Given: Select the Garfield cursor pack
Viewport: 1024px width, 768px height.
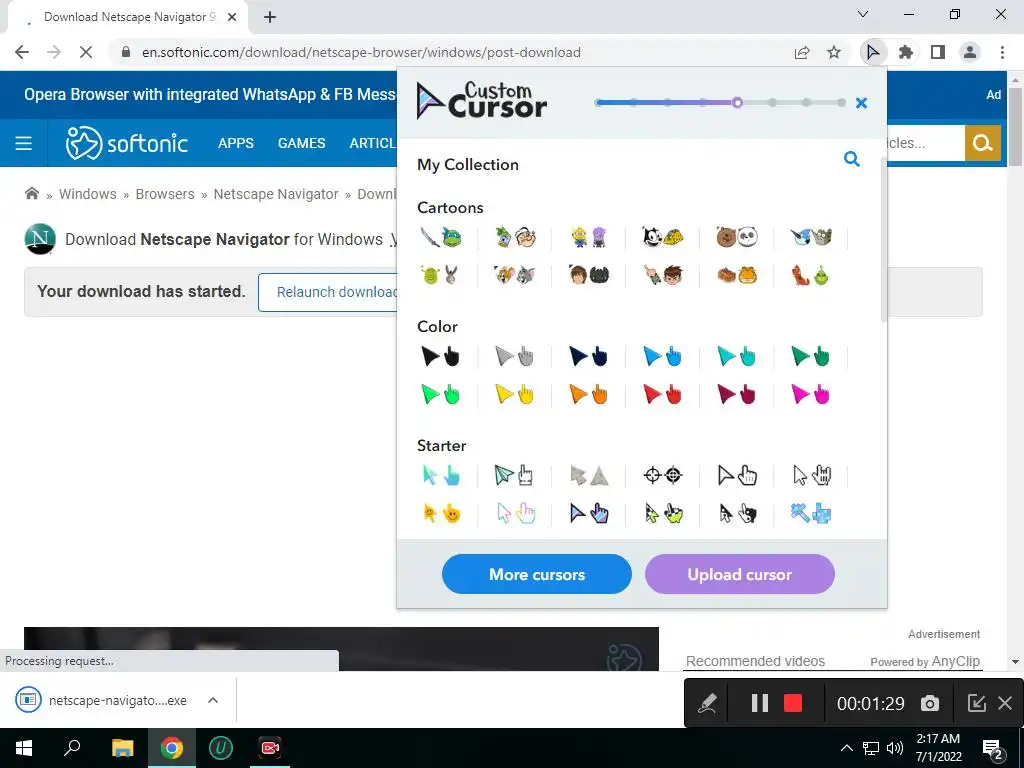Looking at the screenshot, I should [737, 276].
